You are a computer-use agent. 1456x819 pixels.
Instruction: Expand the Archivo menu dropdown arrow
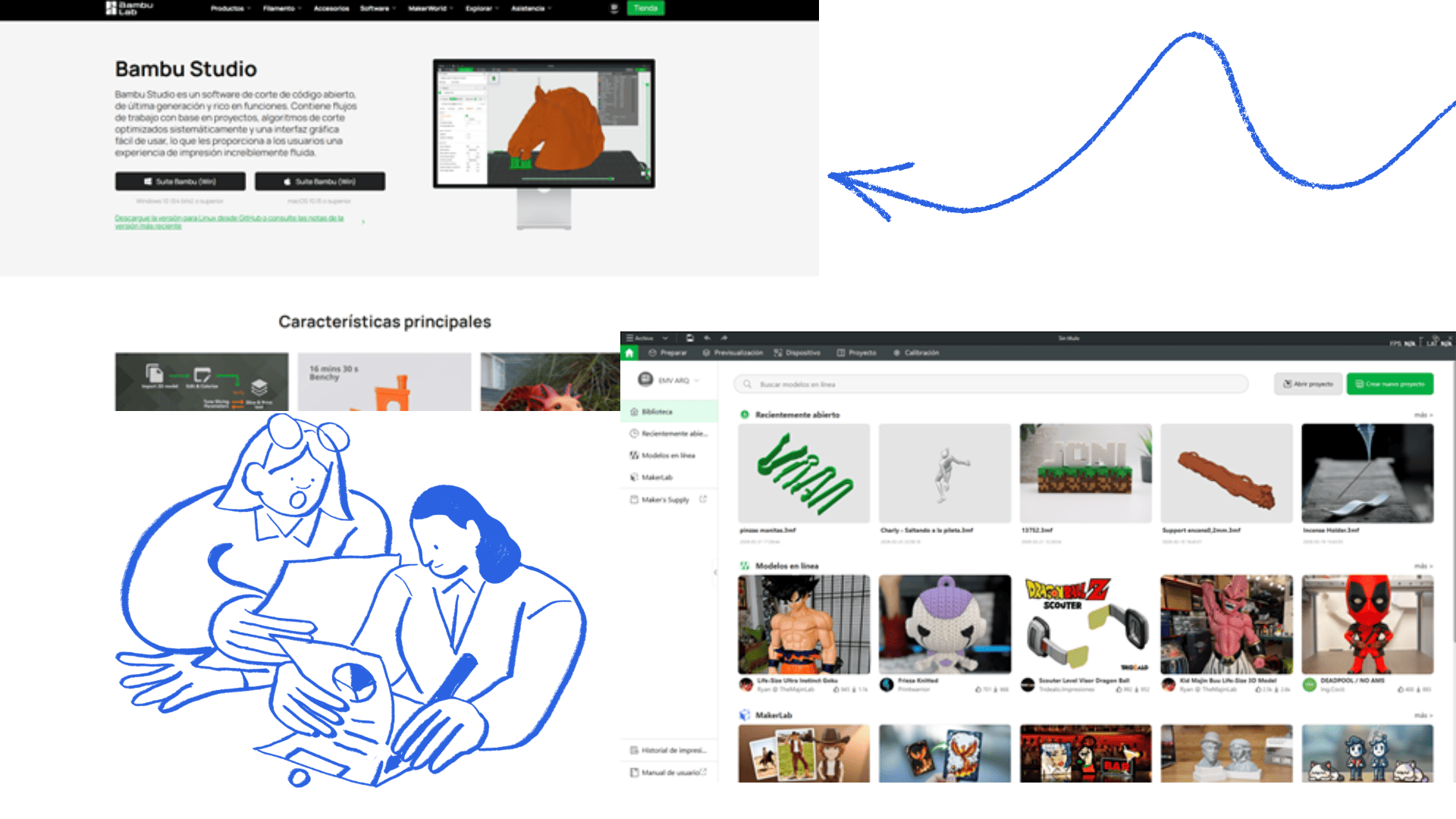(x=665, y=338)
